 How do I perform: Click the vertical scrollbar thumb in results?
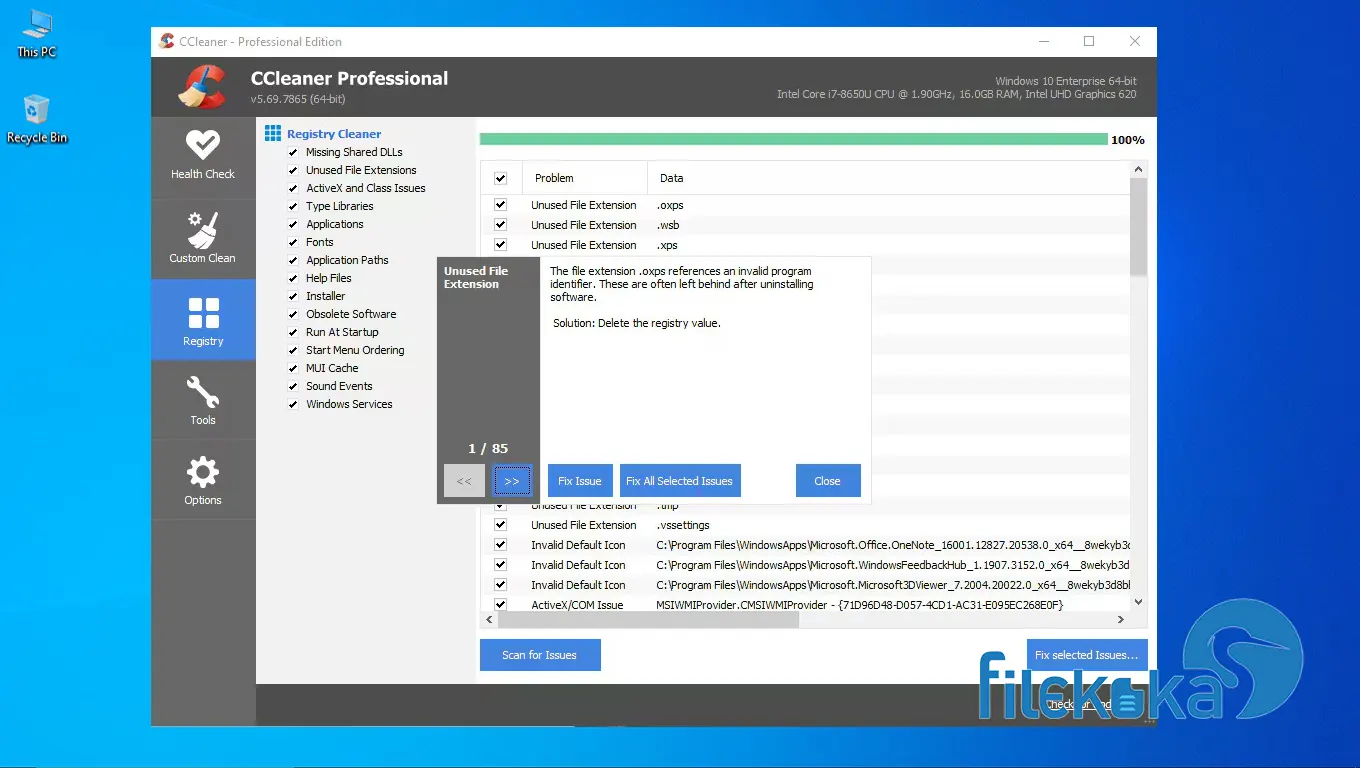click(1138, 226)
